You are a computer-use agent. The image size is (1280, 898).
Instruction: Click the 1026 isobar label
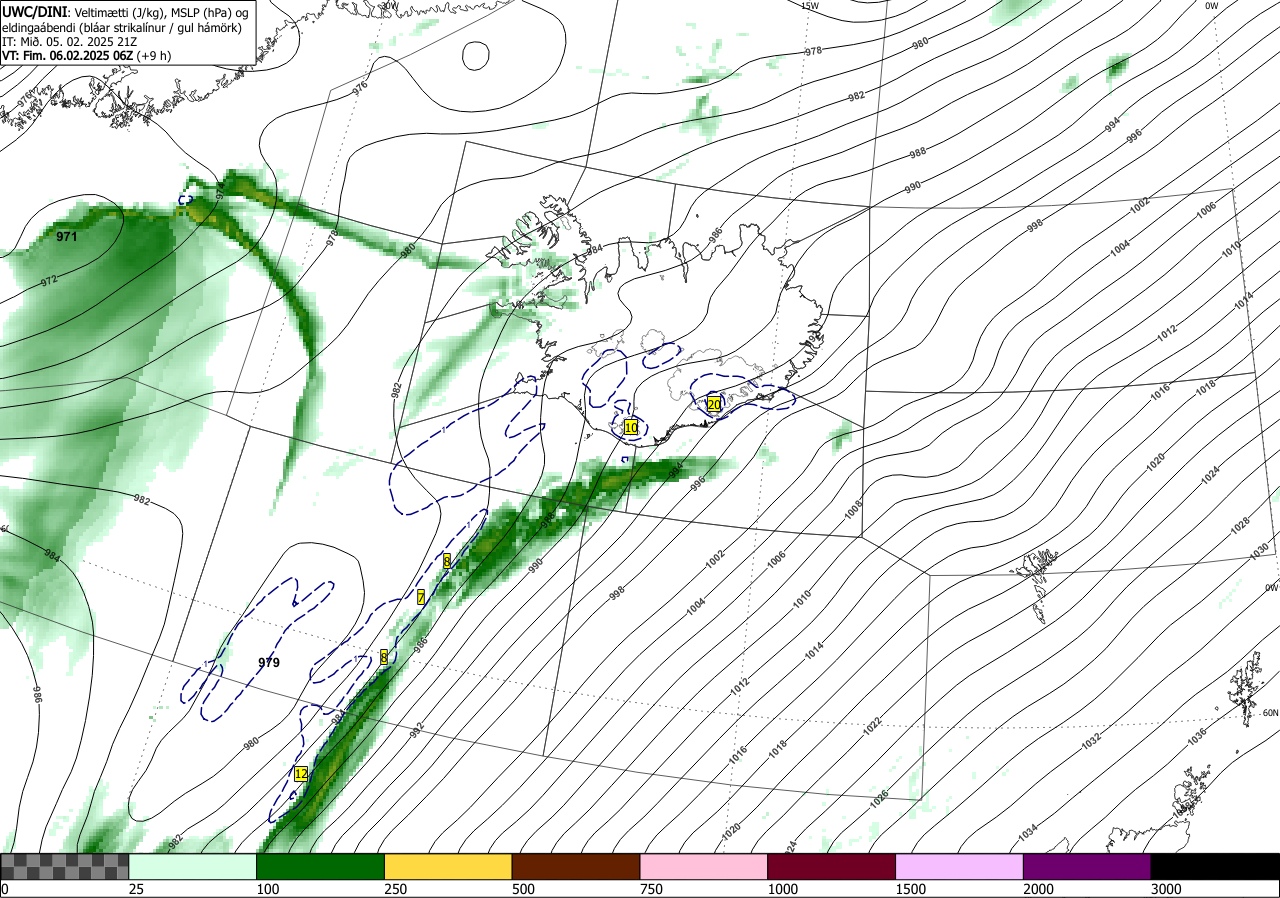pyautogui.click(x=879, y=798)
